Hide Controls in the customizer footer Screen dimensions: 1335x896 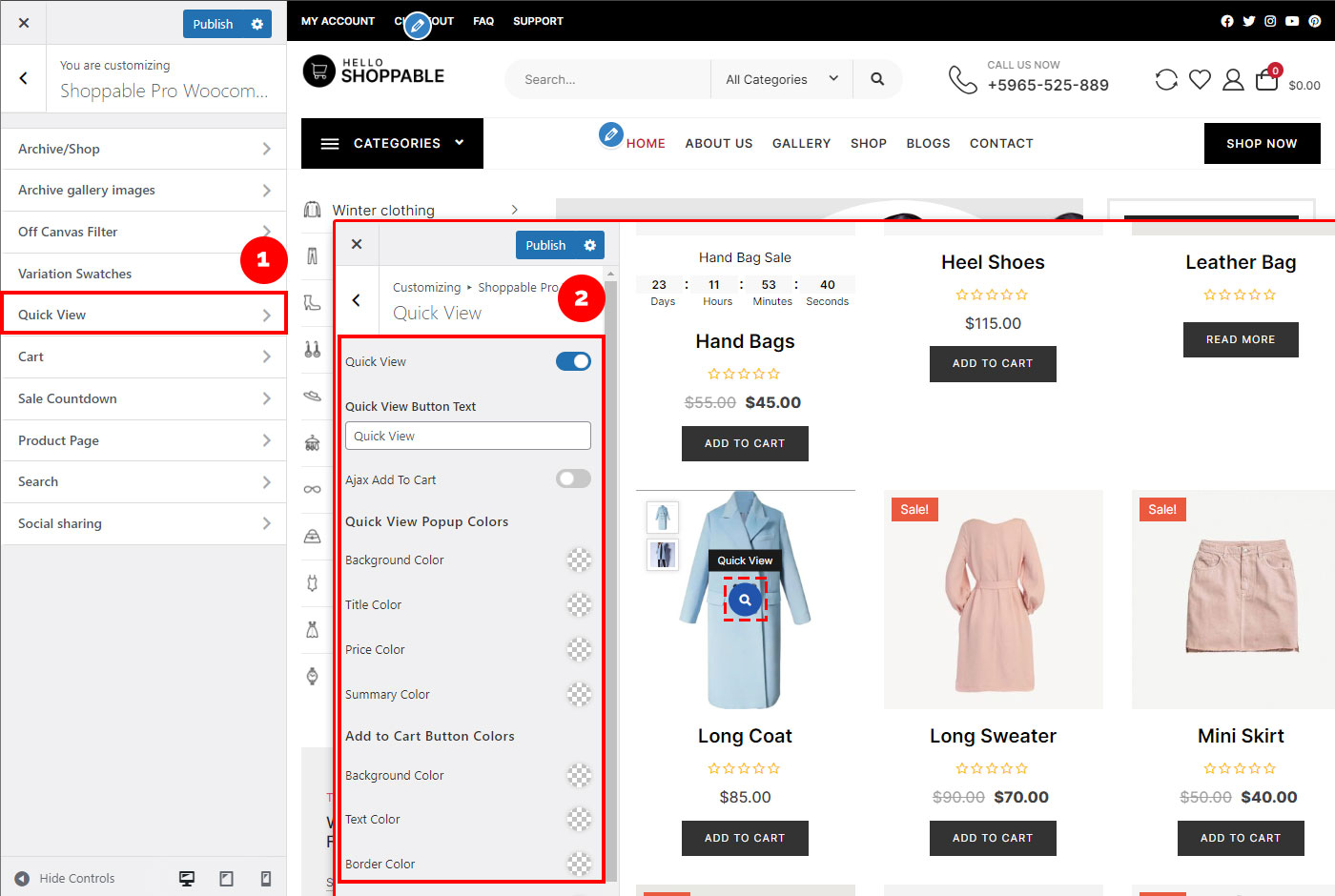click(66, 877)
